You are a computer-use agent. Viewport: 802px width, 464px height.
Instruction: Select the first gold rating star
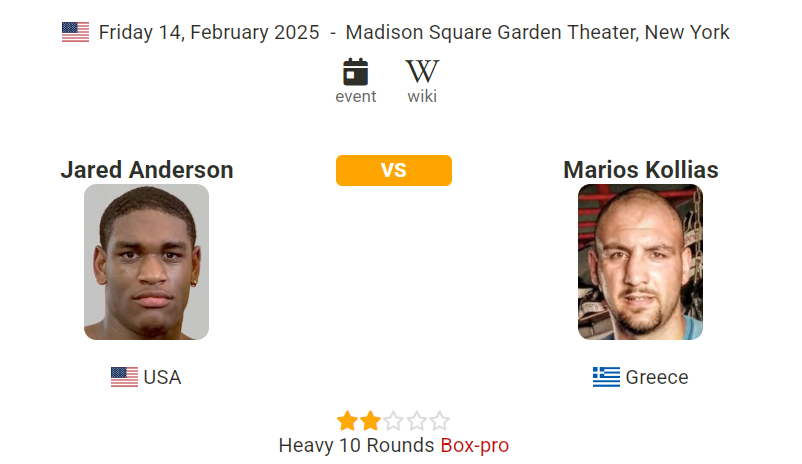point(347,421)
